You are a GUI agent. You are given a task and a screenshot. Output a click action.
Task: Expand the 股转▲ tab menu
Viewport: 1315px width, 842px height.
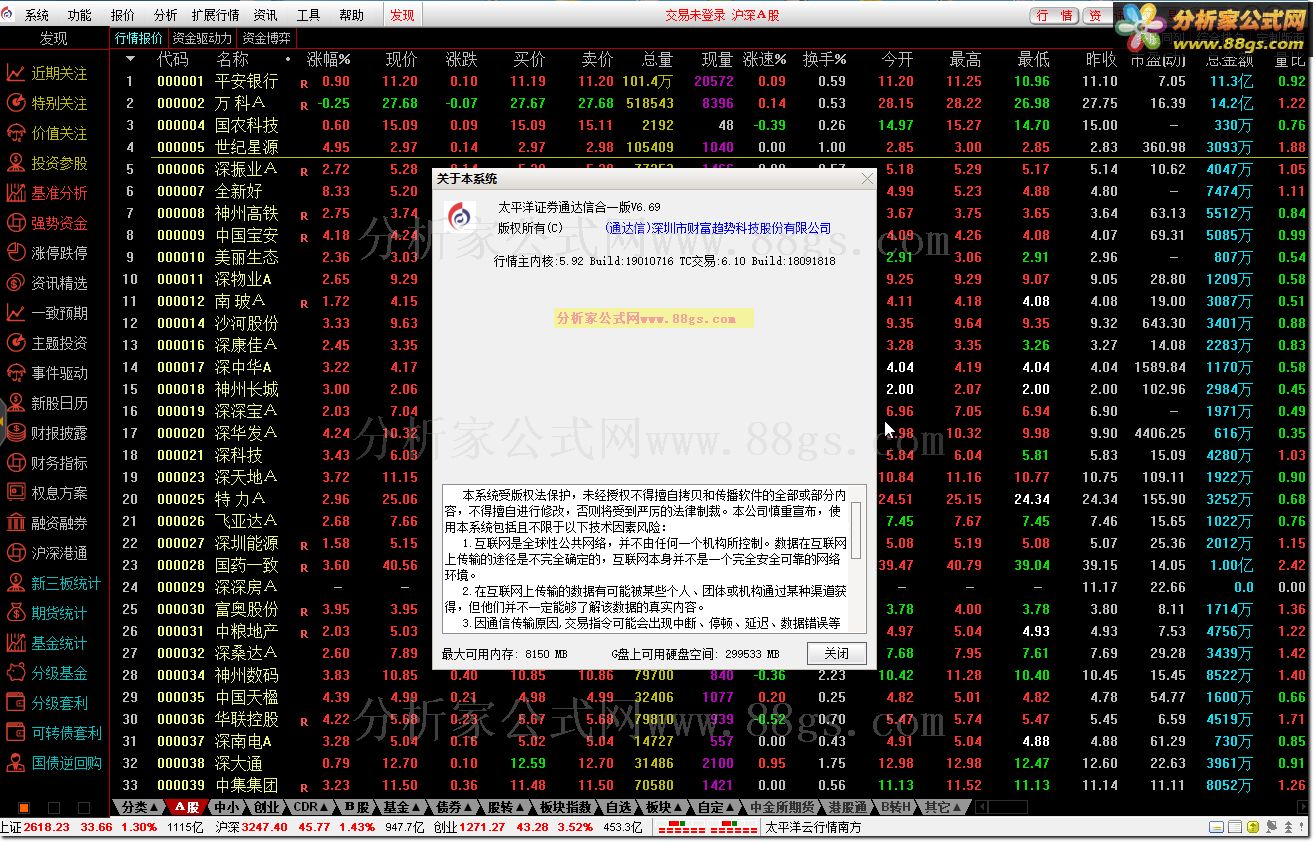point(506,807)
